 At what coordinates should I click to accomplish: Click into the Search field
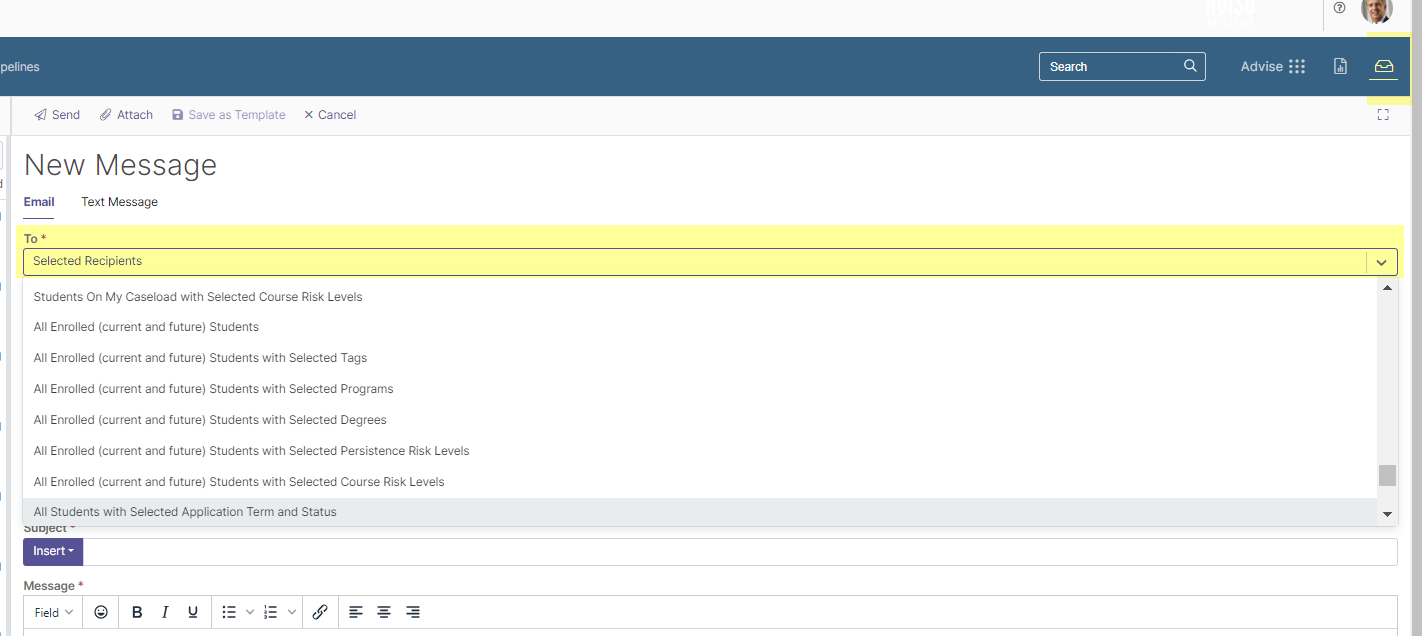pyautogui.click(x=1110, y=67)
